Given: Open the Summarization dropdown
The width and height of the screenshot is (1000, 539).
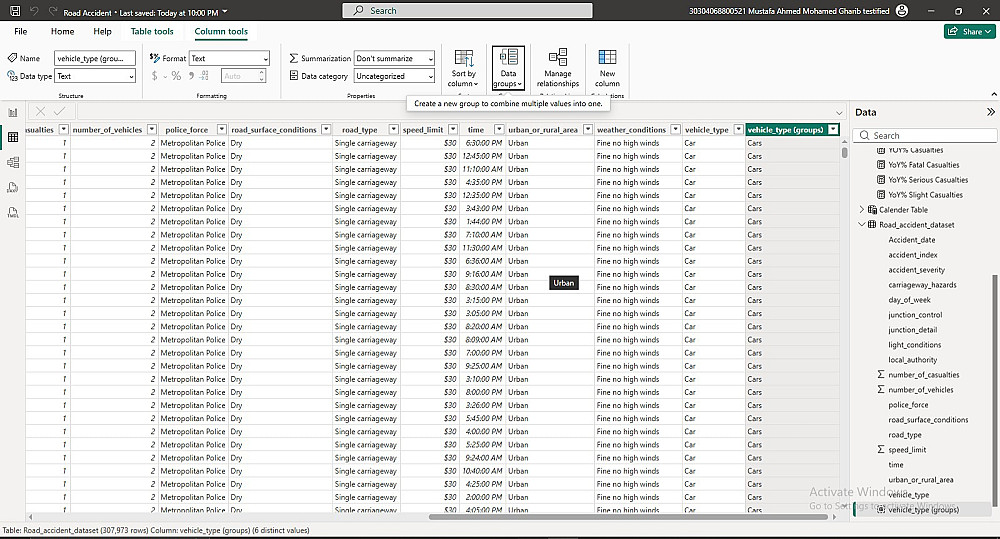Looking at the screenshot, I should point(395,59).
